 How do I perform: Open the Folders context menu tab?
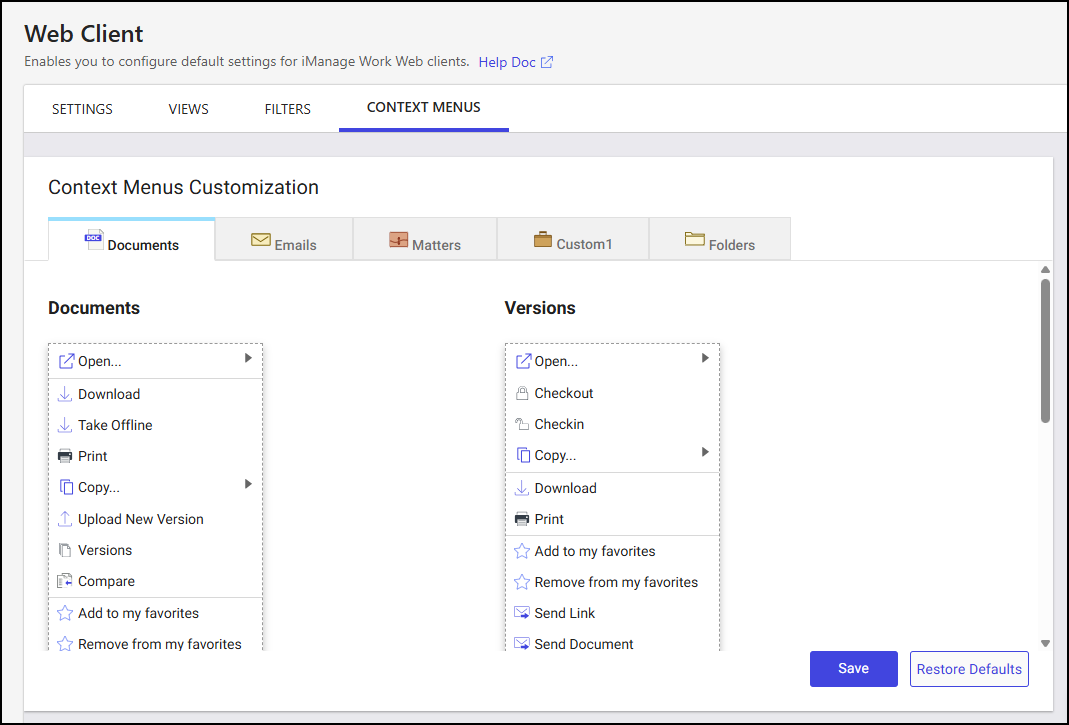[720, 240]
